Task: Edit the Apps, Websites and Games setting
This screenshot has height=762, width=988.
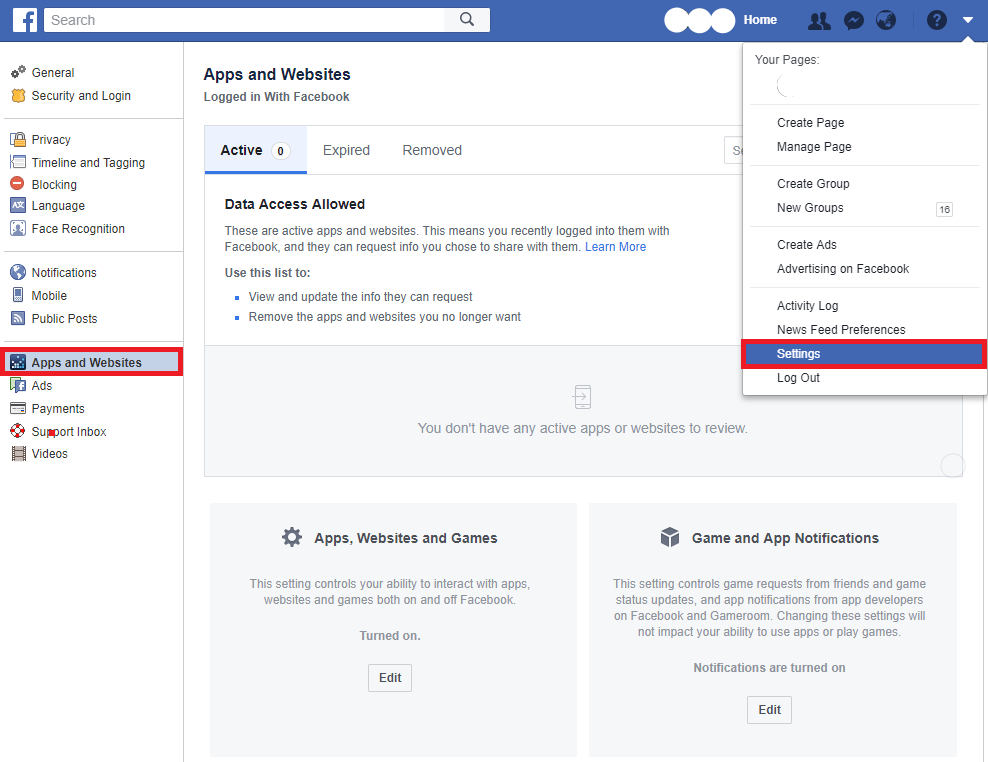Action: (390, 678)
